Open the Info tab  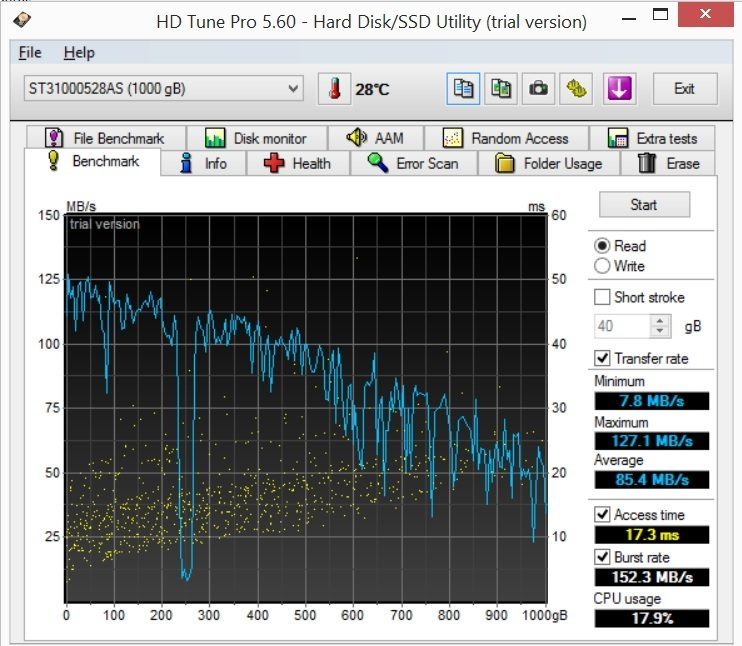(203, 163)
